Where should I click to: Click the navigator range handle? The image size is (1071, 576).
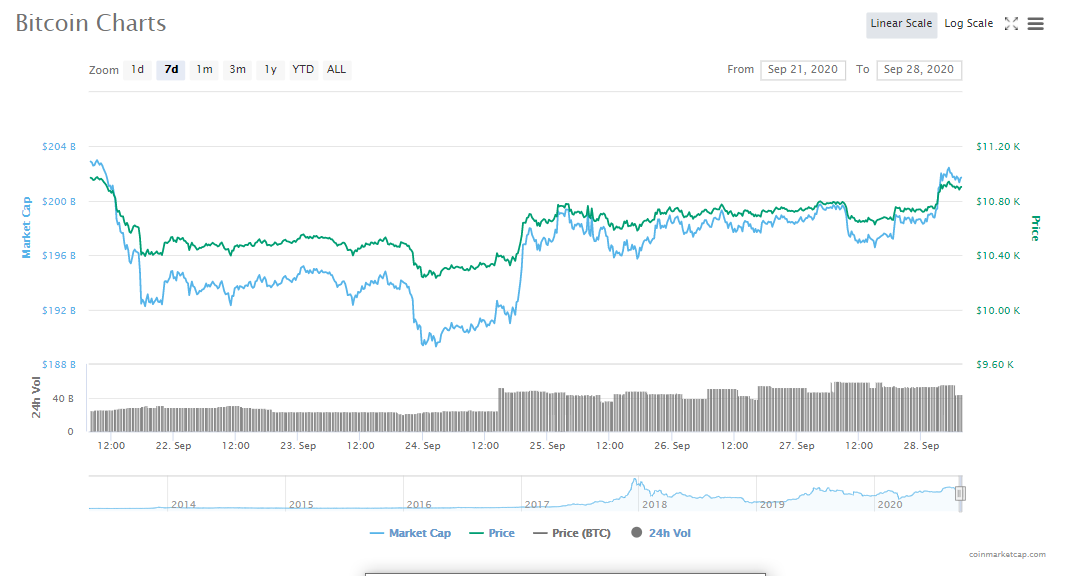pyautogui.click(x=960, y=493)
